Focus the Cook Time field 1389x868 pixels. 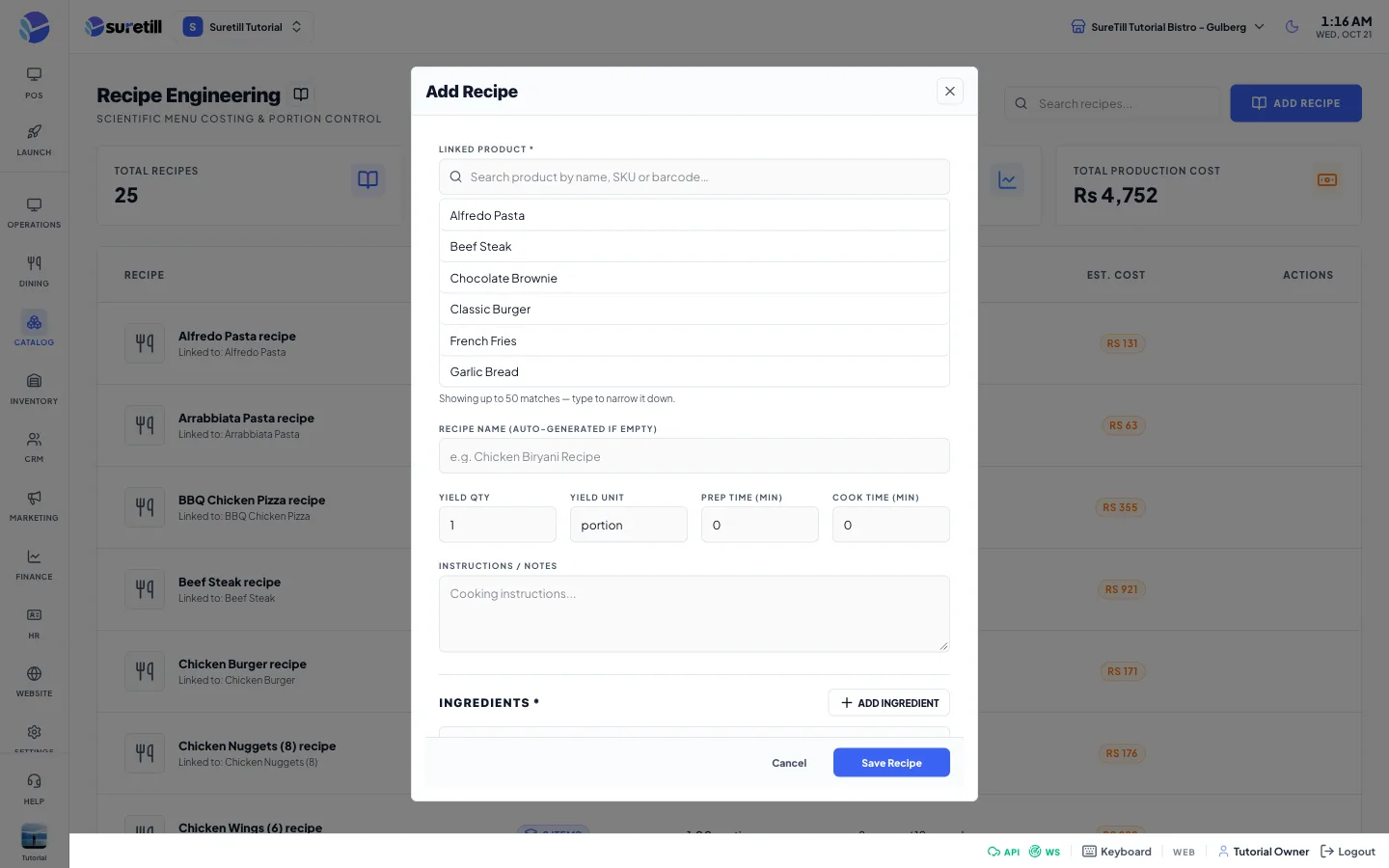891,525
